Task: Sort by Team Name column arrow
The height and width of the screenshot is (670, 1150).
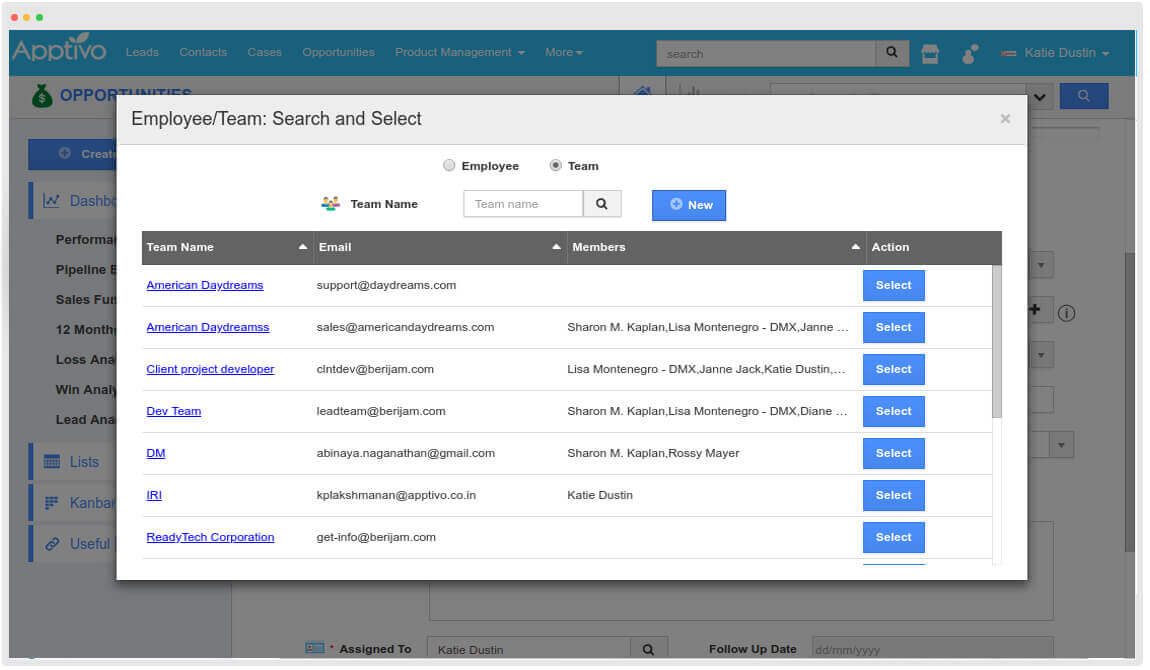Action: click(x=303, y=247)
